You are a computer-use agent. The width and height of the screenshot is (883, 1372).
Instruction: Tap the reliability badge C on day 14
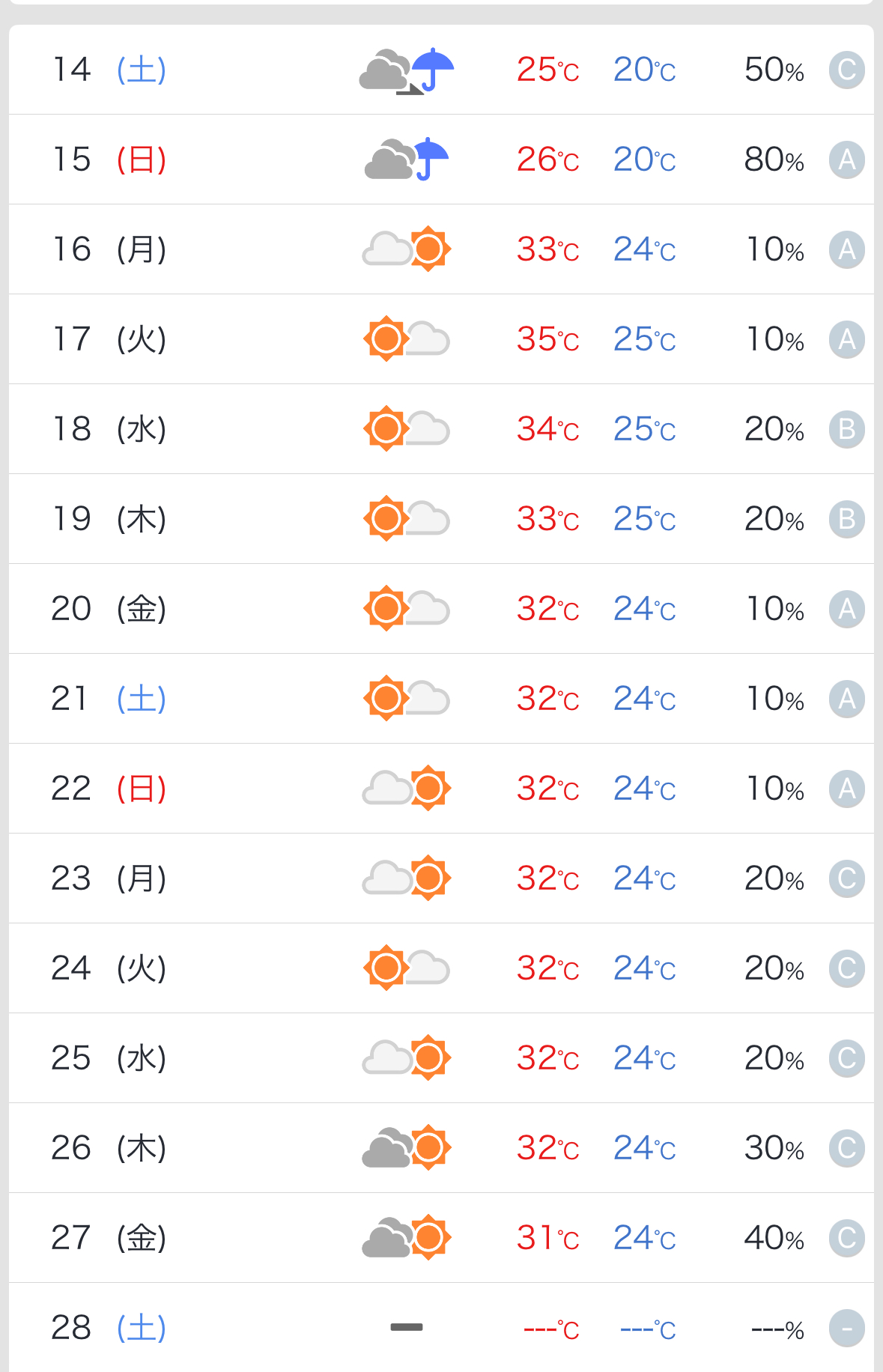click(847, 70)
